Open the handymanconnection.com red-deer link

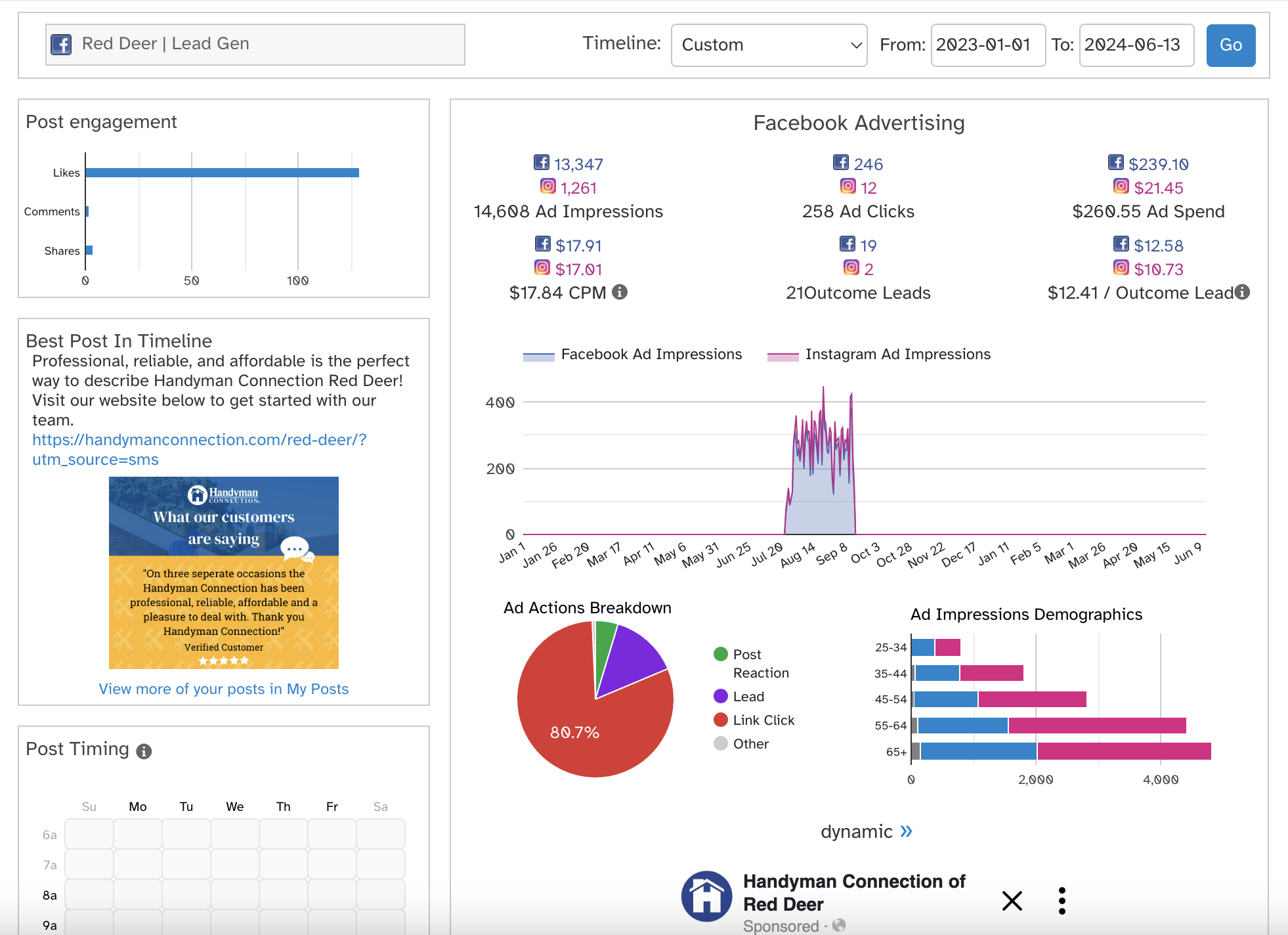click(x=199, y=450)
